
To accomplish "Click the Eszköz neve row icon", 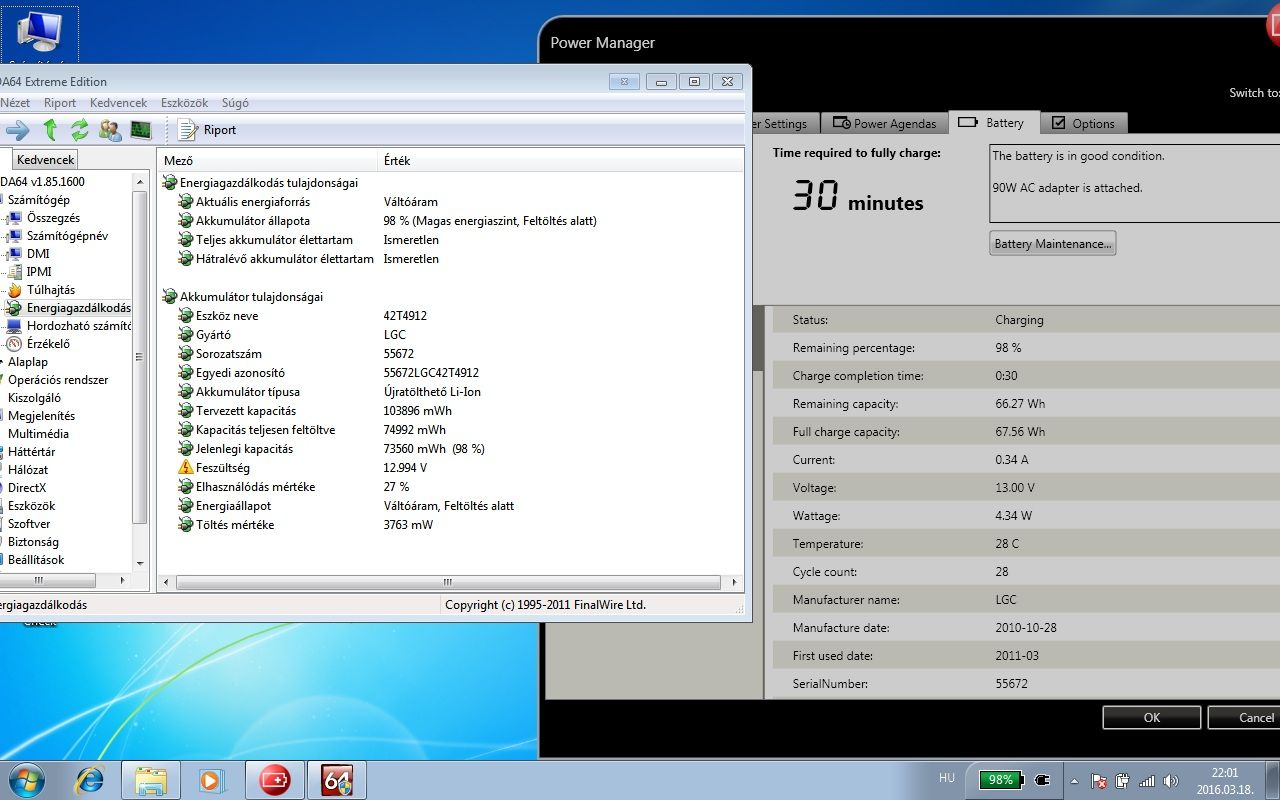I will pos(185,316).
